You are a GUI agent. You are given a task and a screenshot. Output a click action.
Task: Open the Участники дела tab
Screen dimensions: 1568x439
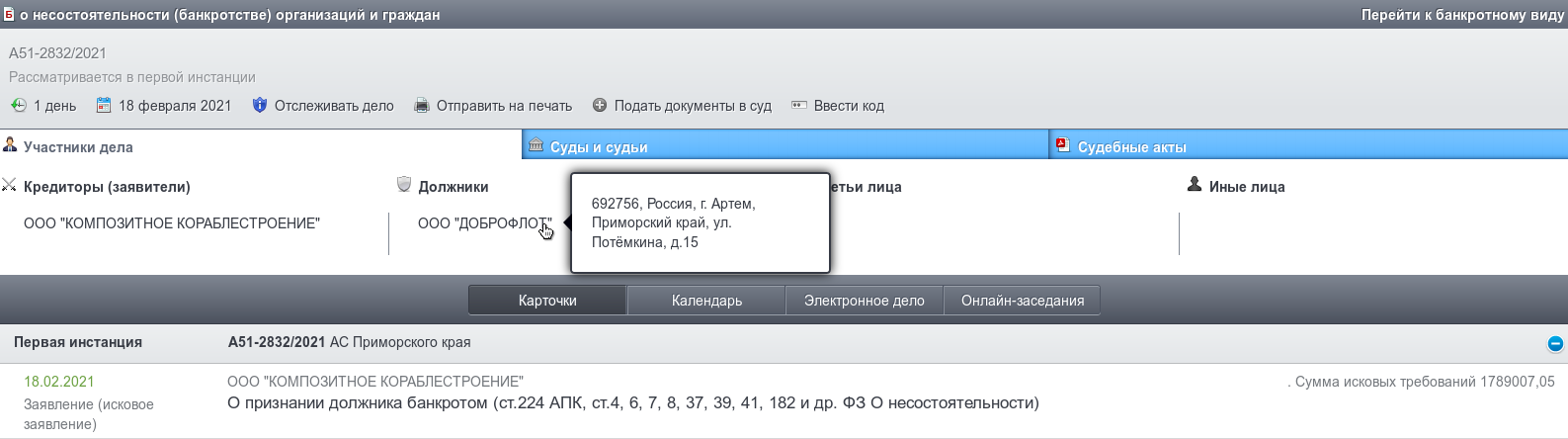78,147
